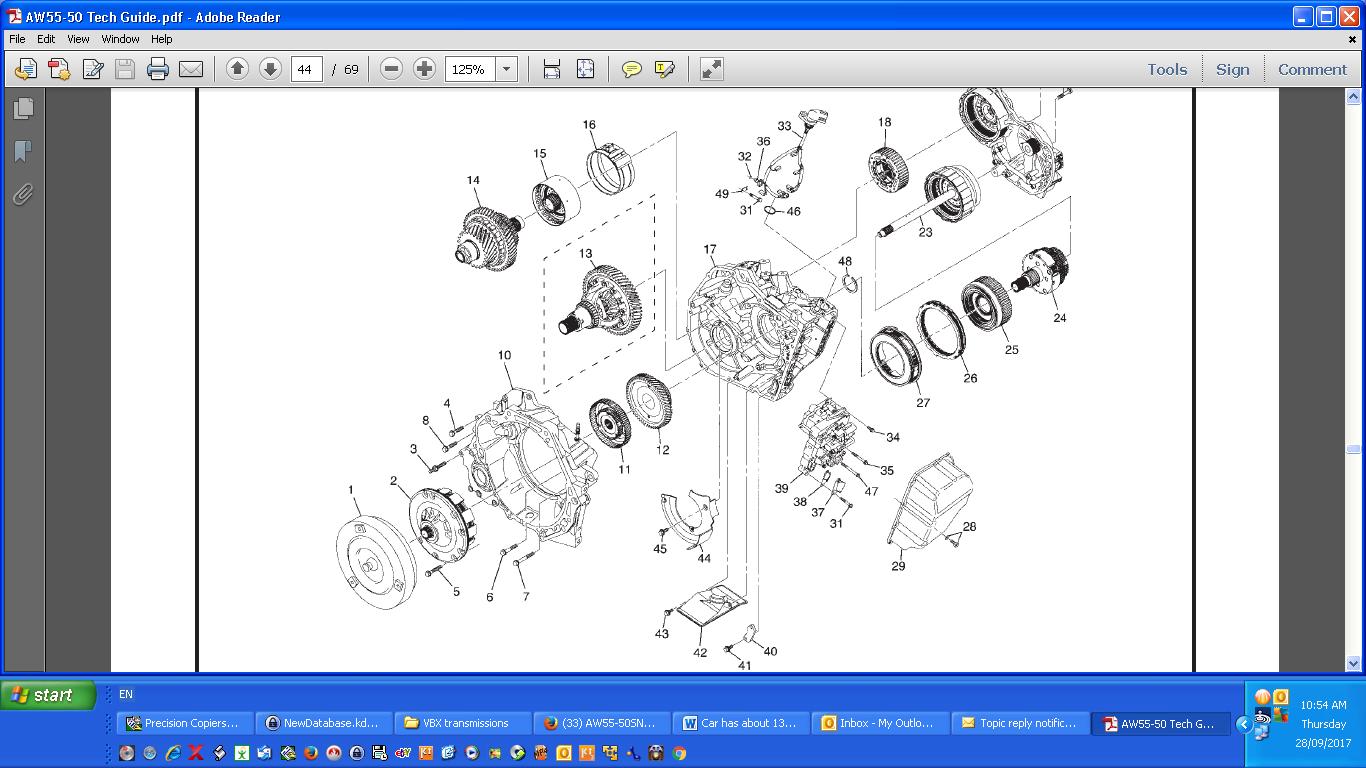The width and height of the screenshot is (1366, 768).
Task: Open the File menu
Action: pos(17,39)
